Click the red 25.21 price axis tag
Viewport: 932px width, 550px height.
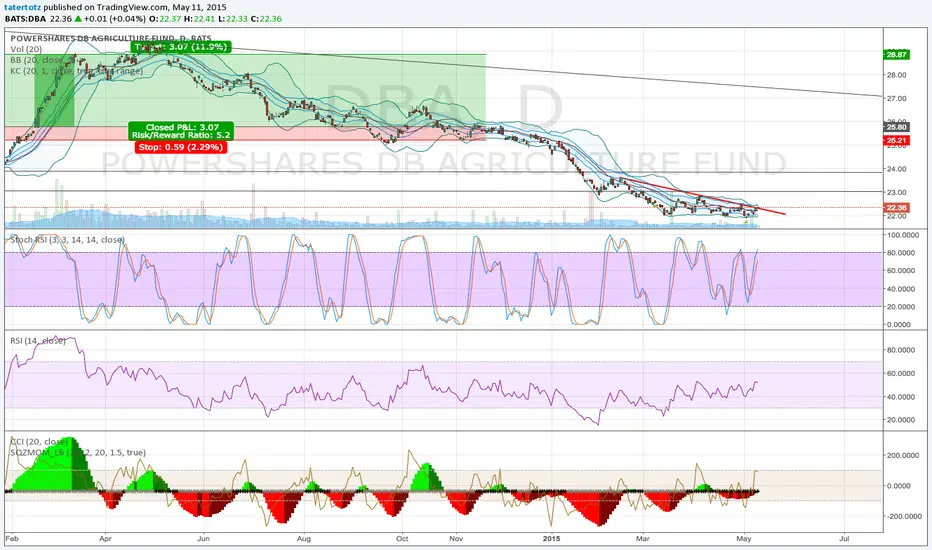pos(896,140)
